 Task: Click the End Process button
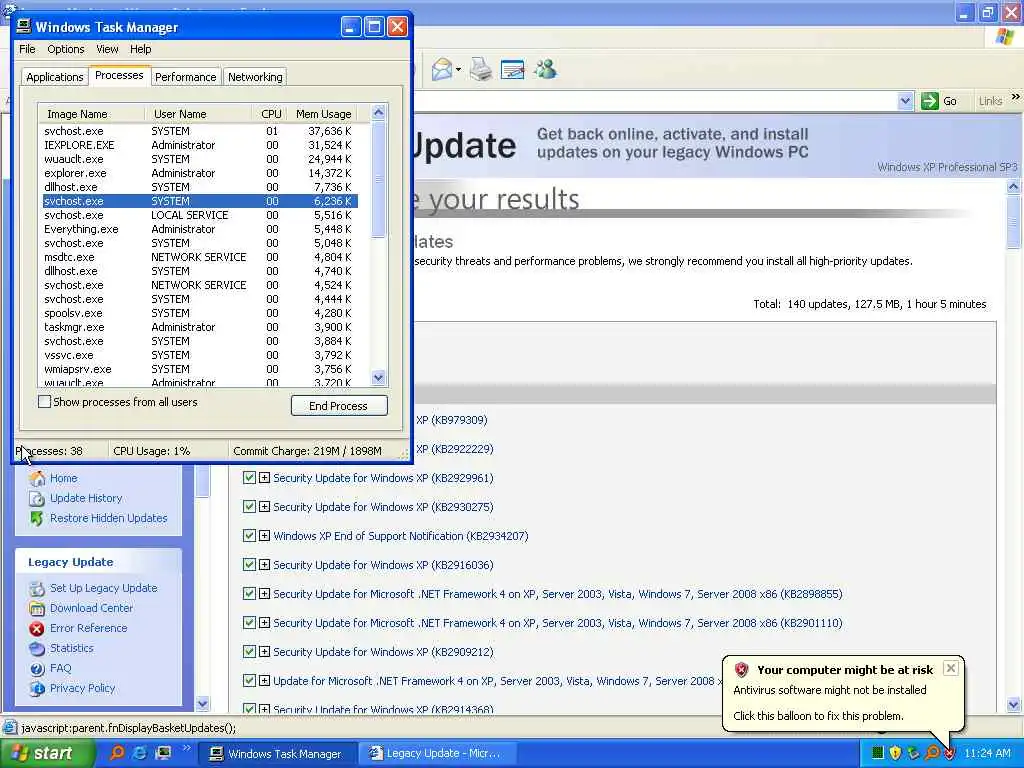339,406
